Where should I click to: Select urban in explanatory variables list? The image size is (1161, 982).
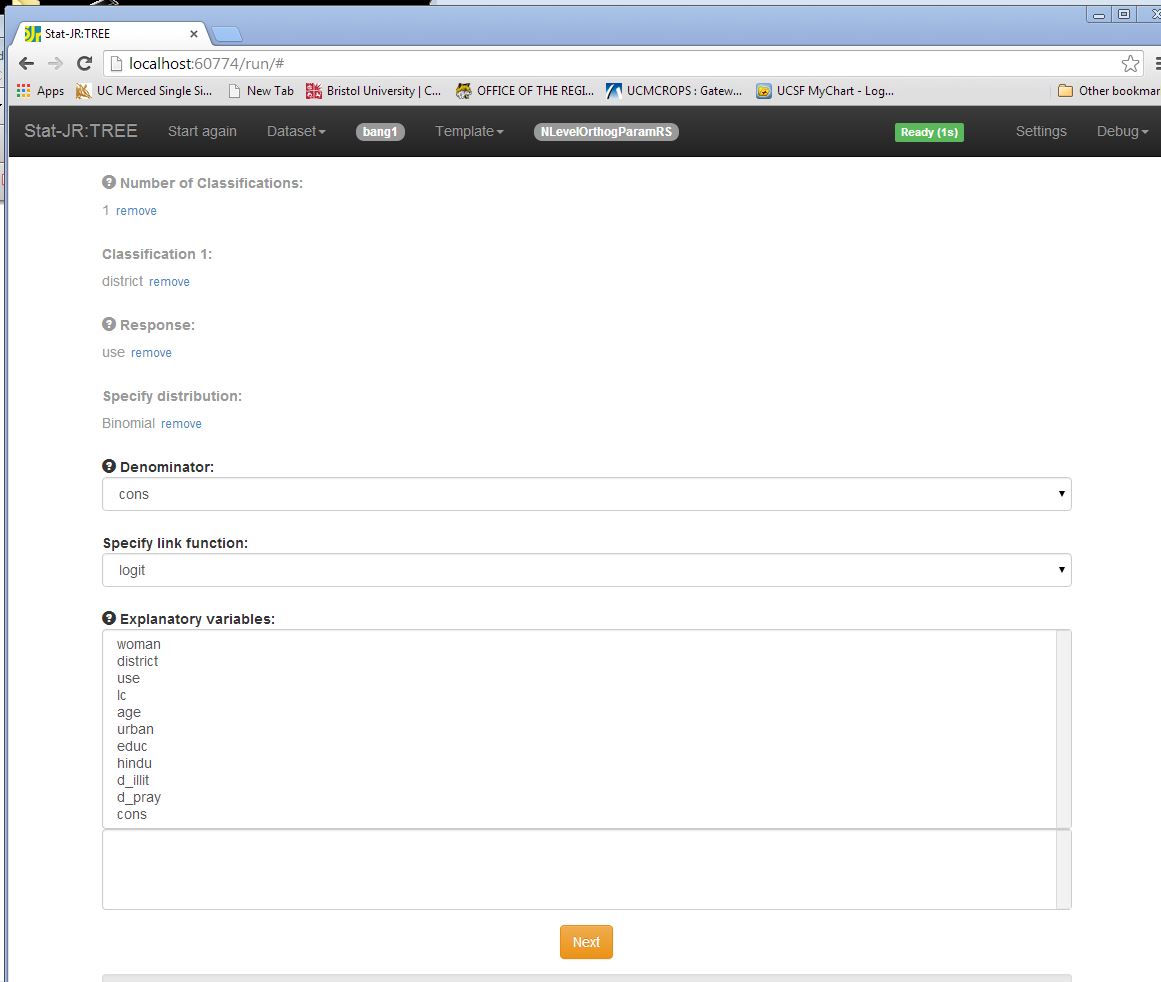(135, 729)
